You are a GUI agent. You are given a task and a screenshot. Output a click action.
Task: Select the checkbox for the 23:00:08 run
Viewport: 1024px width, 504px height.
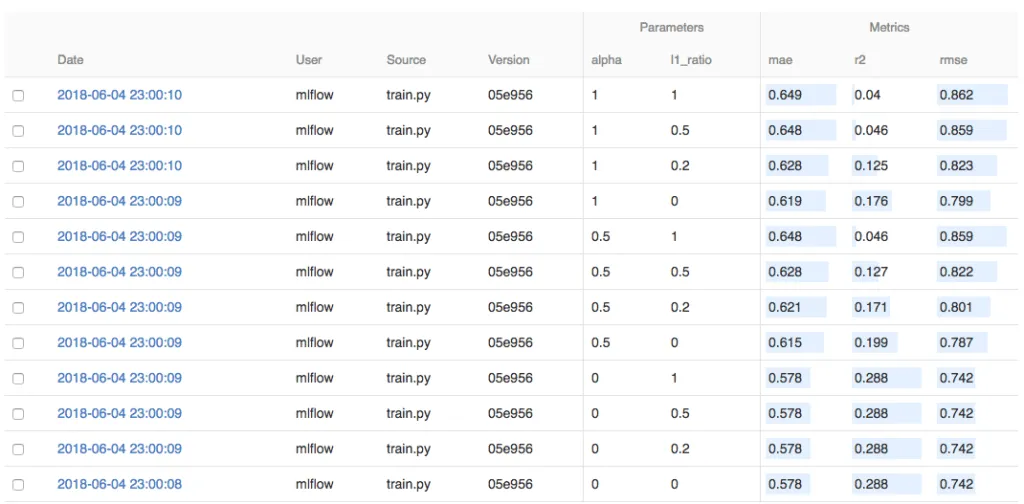point(18,485)
